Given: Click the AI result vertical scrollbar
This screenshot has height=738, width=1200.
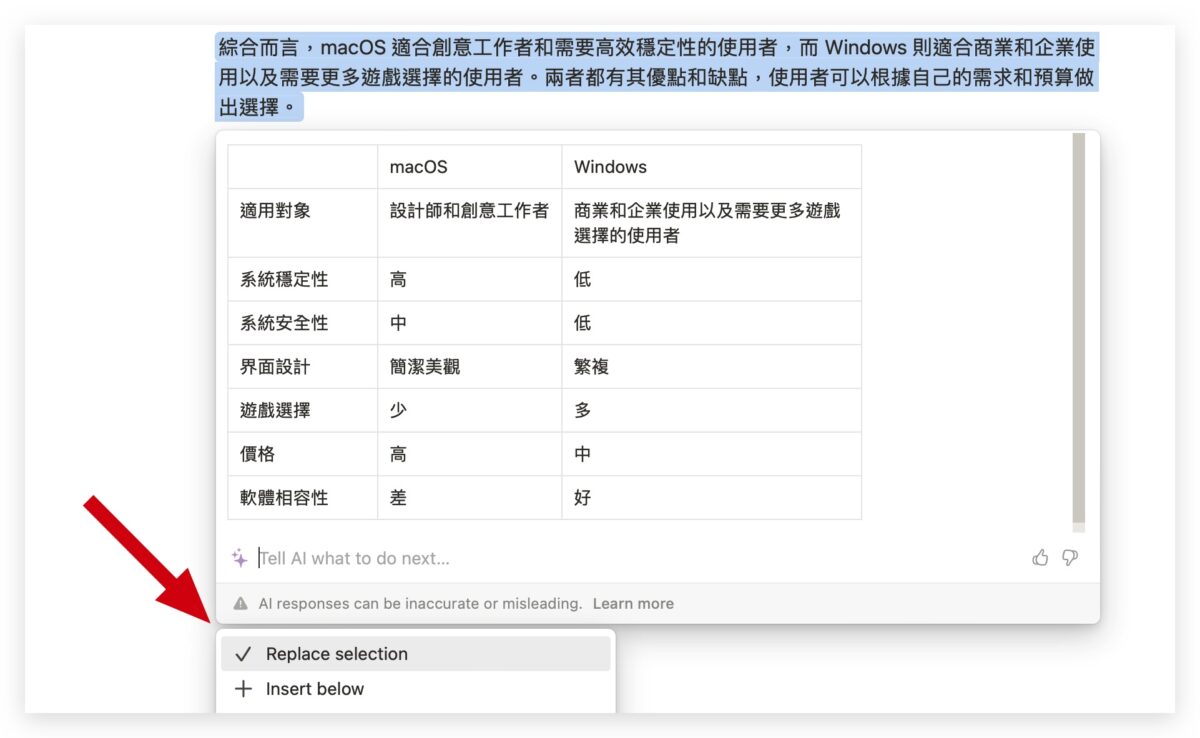Looking at the screenshot, I should click(1079, 330).
